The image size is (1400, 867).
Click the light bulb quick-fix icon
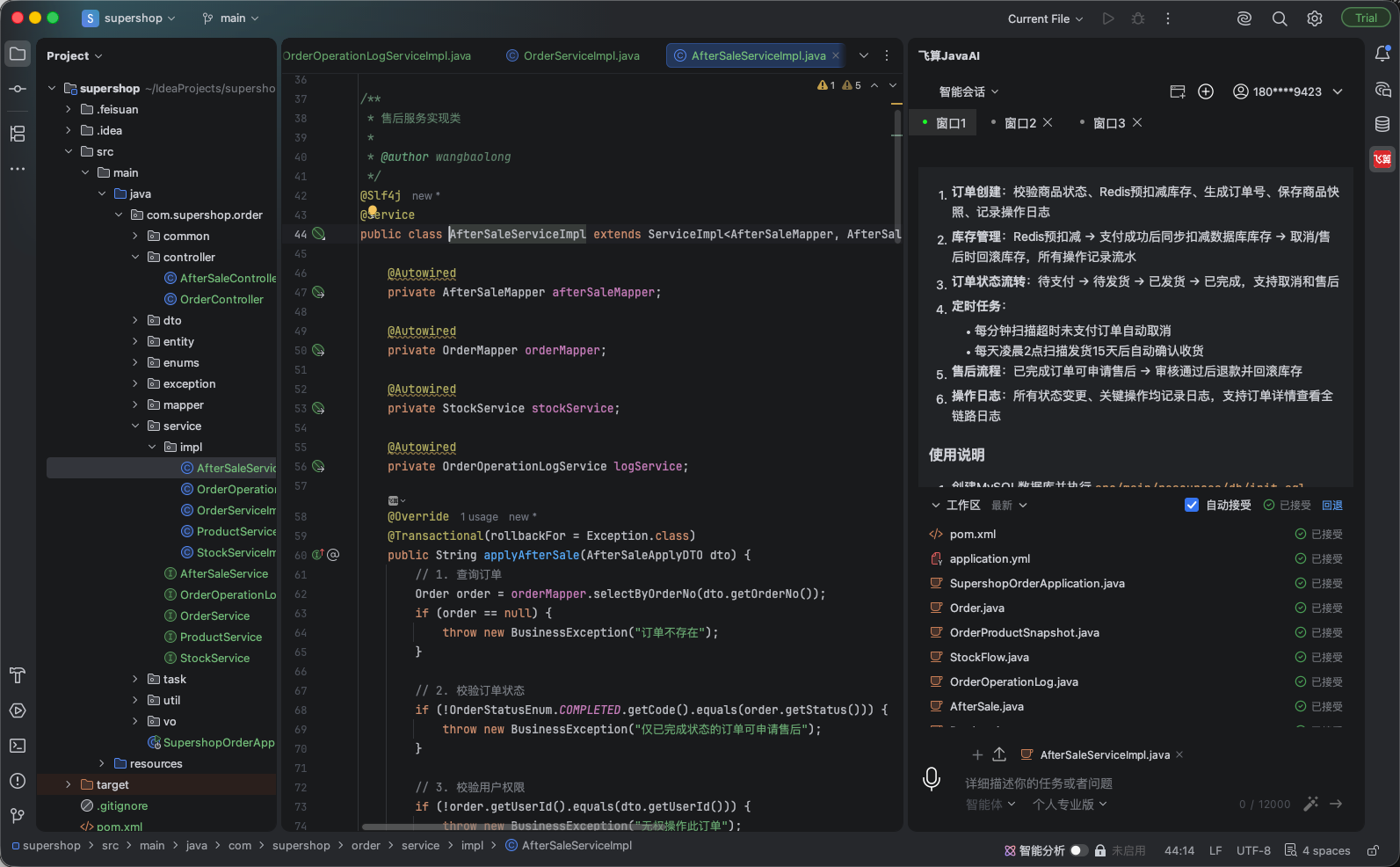coord(373,212)
